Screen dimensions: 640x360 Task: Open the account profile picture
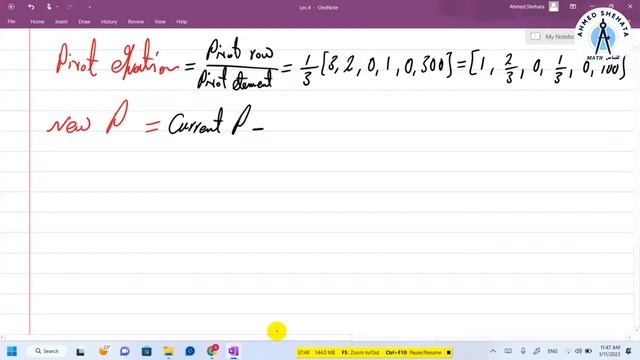click(x=554, y=7)
